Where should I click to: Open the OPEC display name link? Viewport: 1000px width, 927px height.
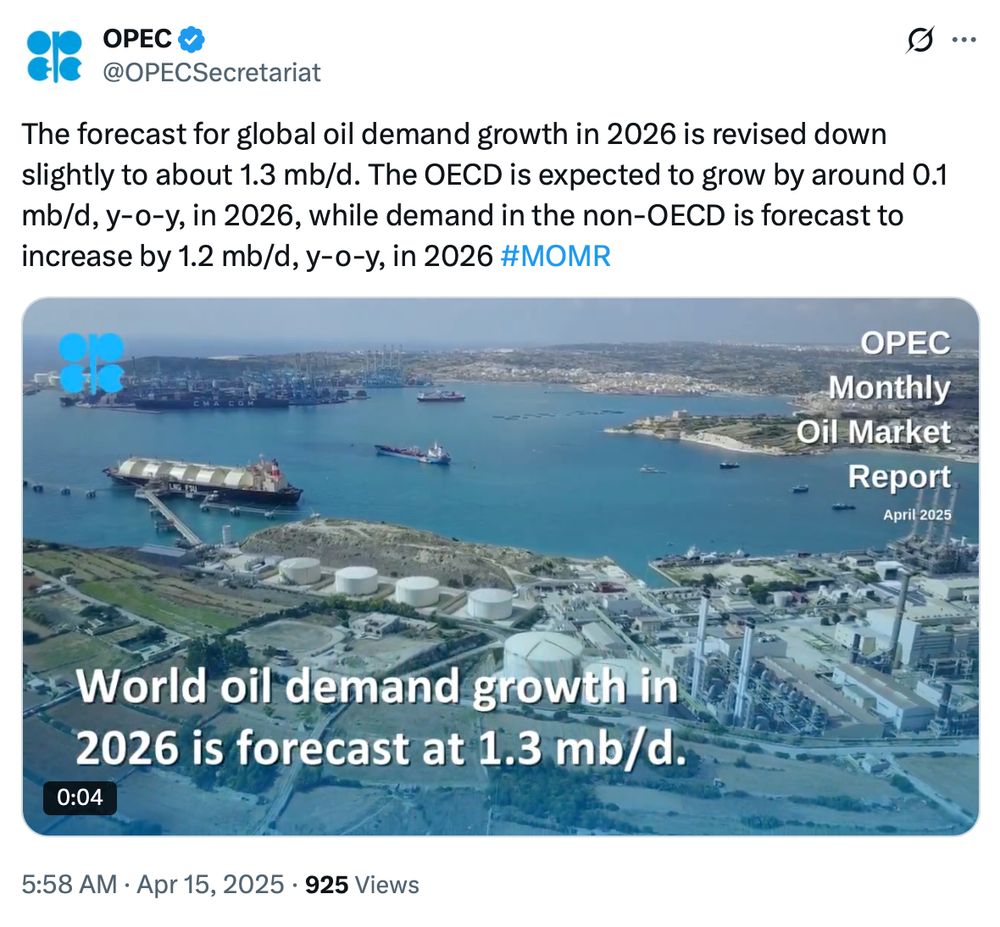[137, 39]
